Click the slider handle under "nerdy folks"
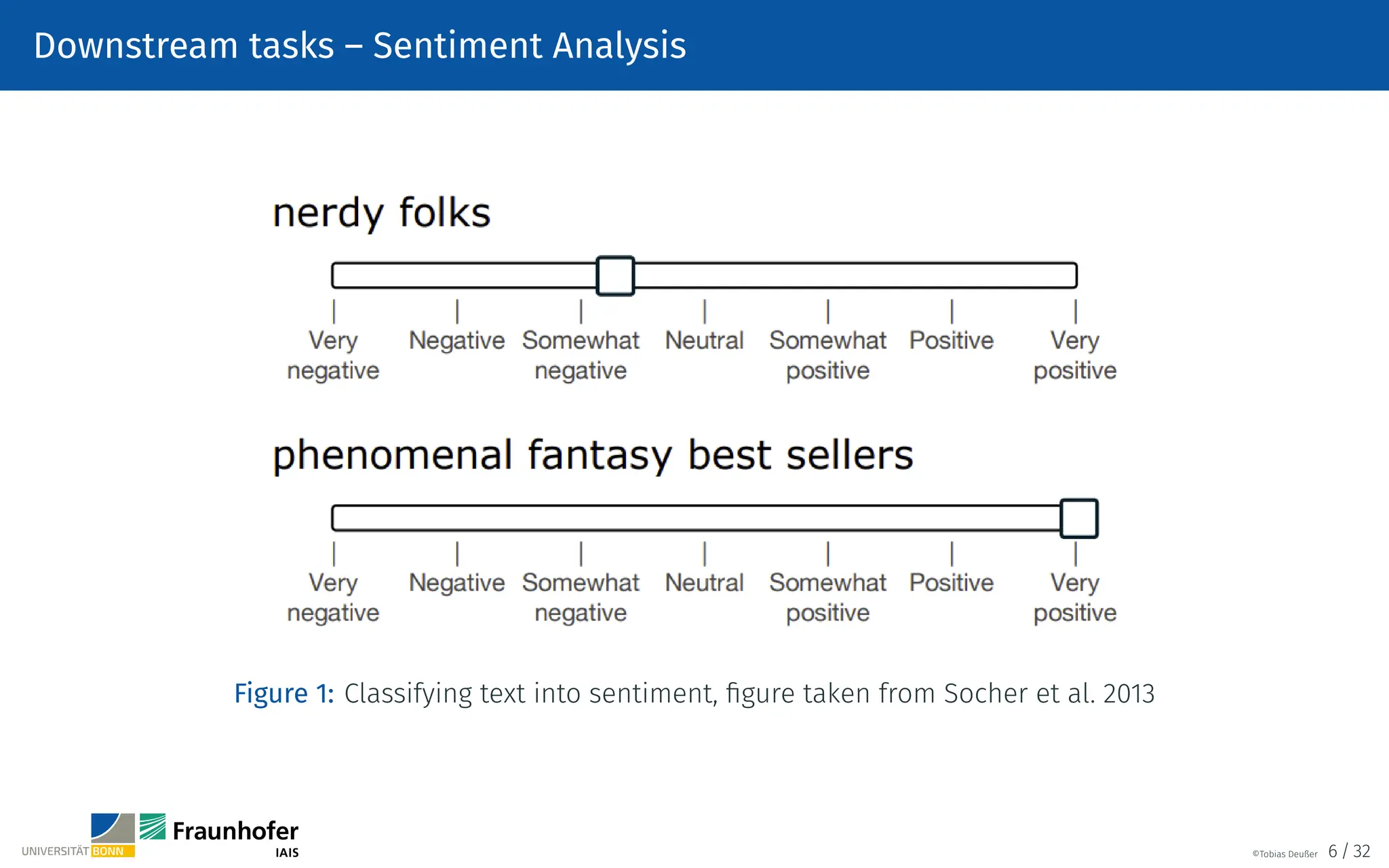Image resolution: width=1389 pixels, height=868 pixels. [x=615, y=275]
